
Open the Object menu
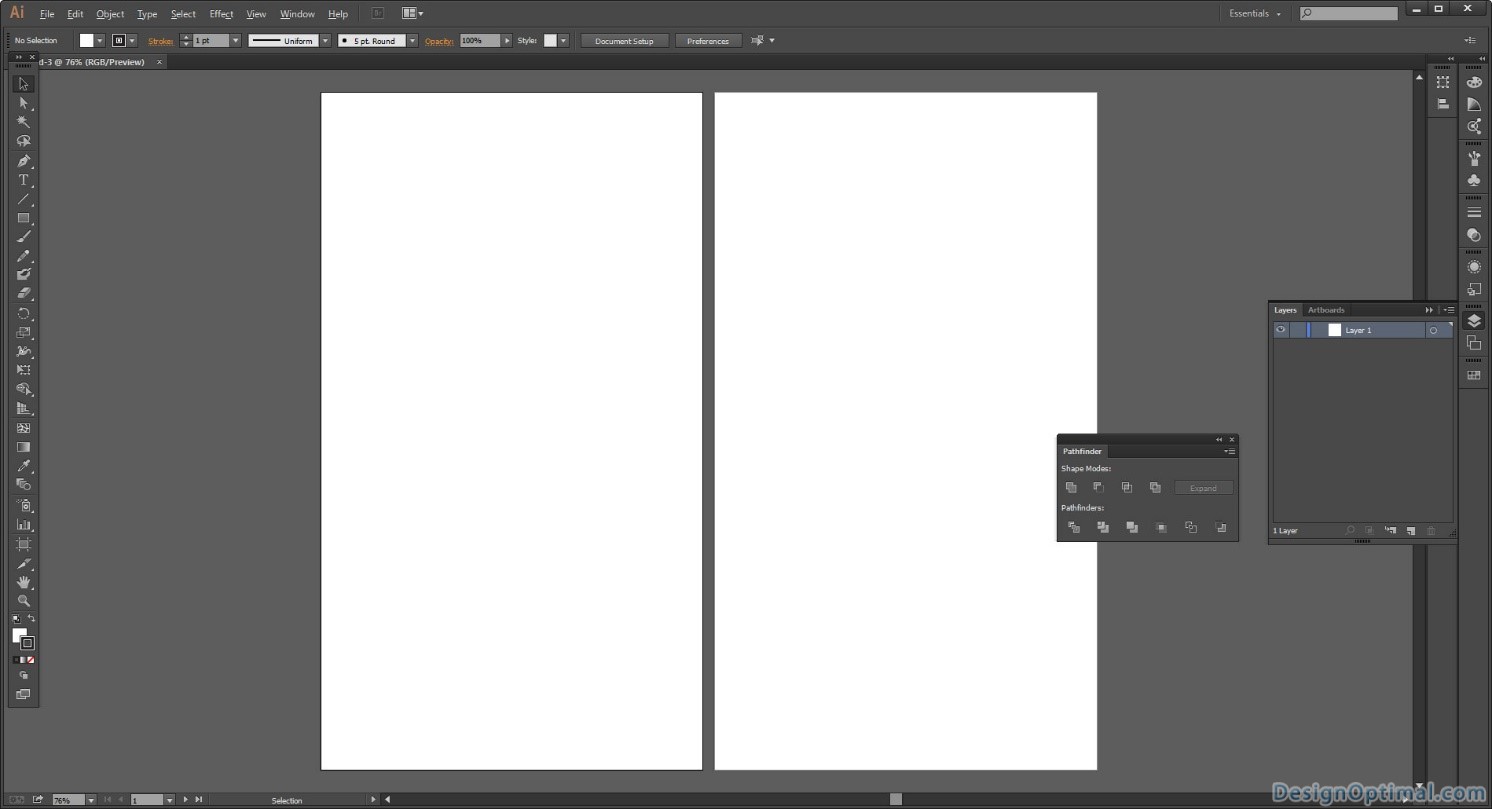click(x=110, y=14)
